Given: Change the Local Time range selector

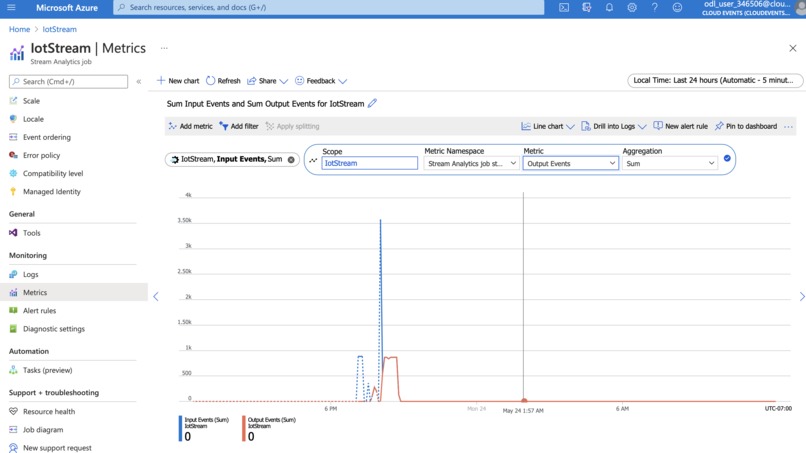Looking at the screenshot, I should click(x=715, y=80).
